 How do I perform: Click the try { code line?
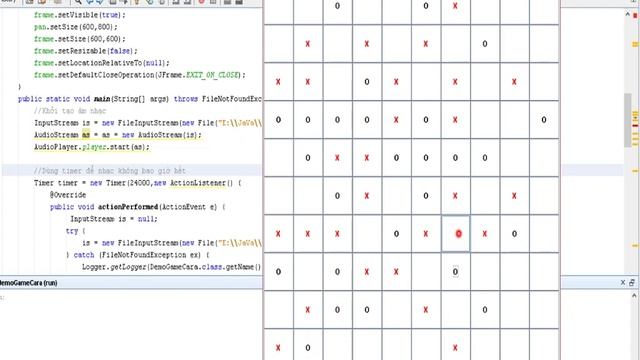76,231
